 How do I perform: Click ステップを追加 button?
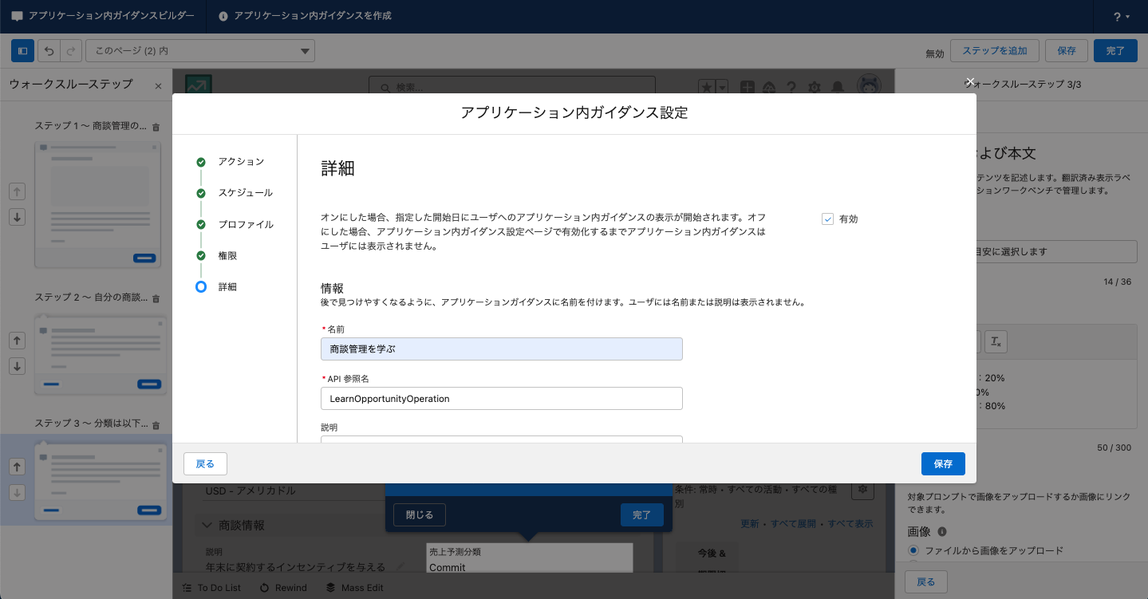(x=995, y=51)
